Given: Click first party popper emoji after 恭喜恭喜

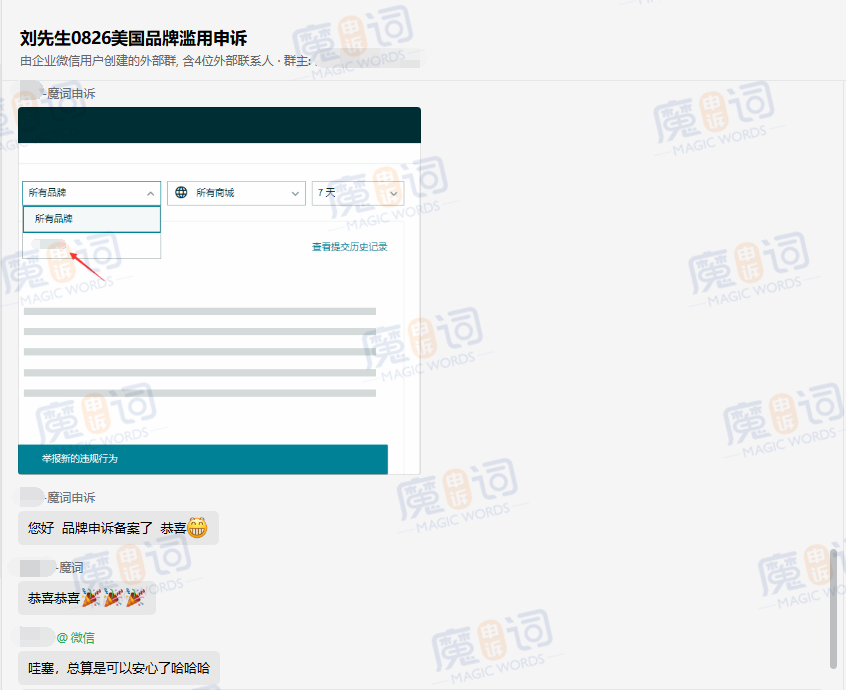Looking at the screenshot, I should point(91,598).
